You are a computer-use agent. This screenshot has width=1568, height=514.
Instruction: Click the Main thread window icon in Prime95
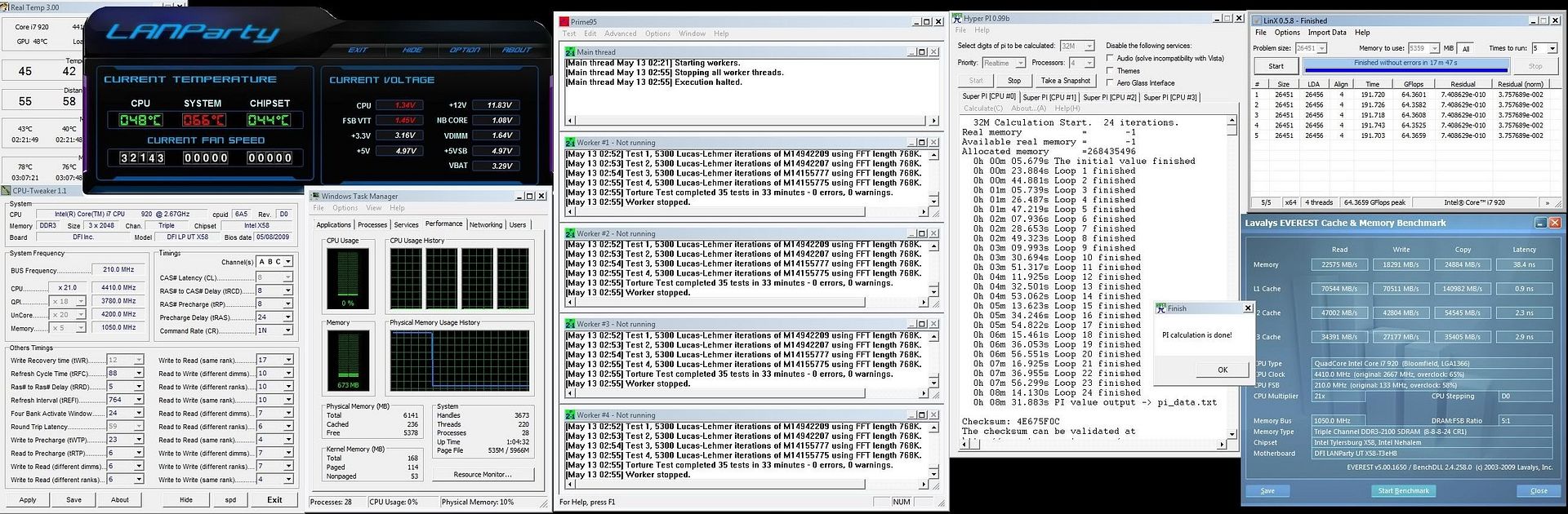pos(570,52)
